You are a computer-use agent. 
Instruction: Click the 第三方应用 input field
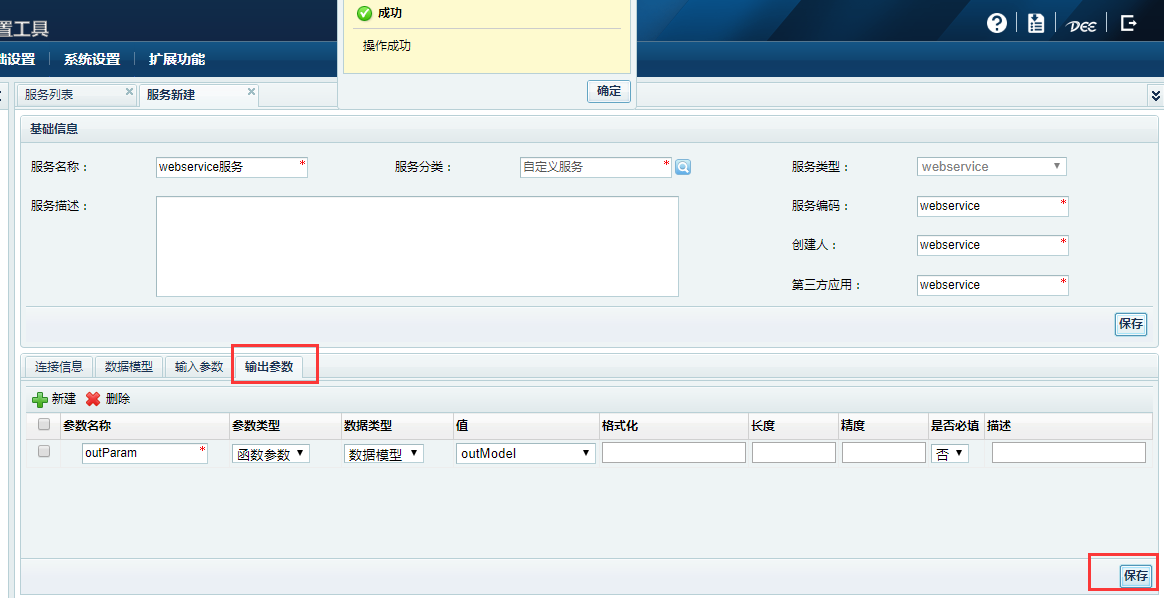(993, 285)
